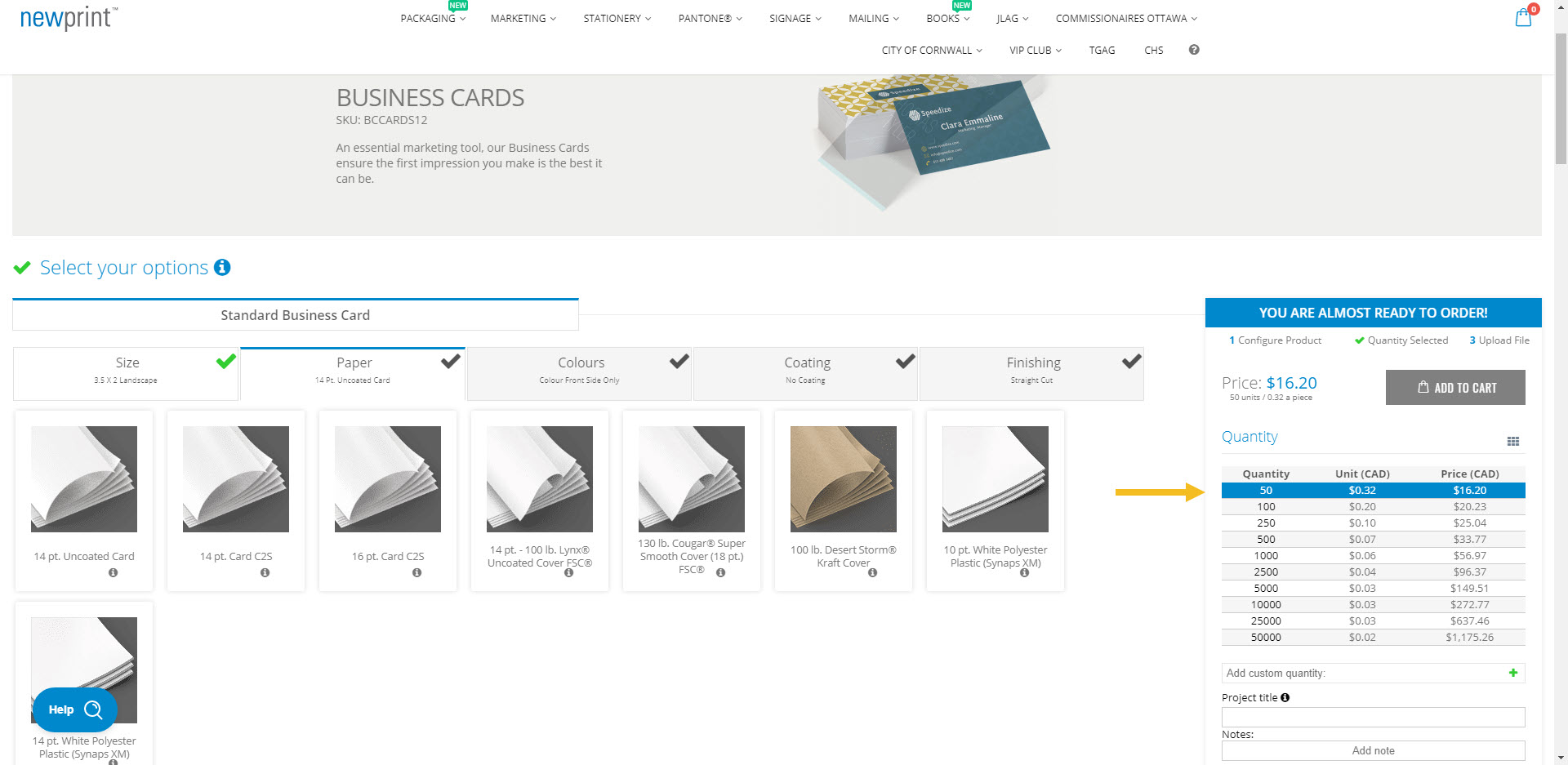
Task: Select the quantity 25000 row
Action: (x=1374, y=620)
